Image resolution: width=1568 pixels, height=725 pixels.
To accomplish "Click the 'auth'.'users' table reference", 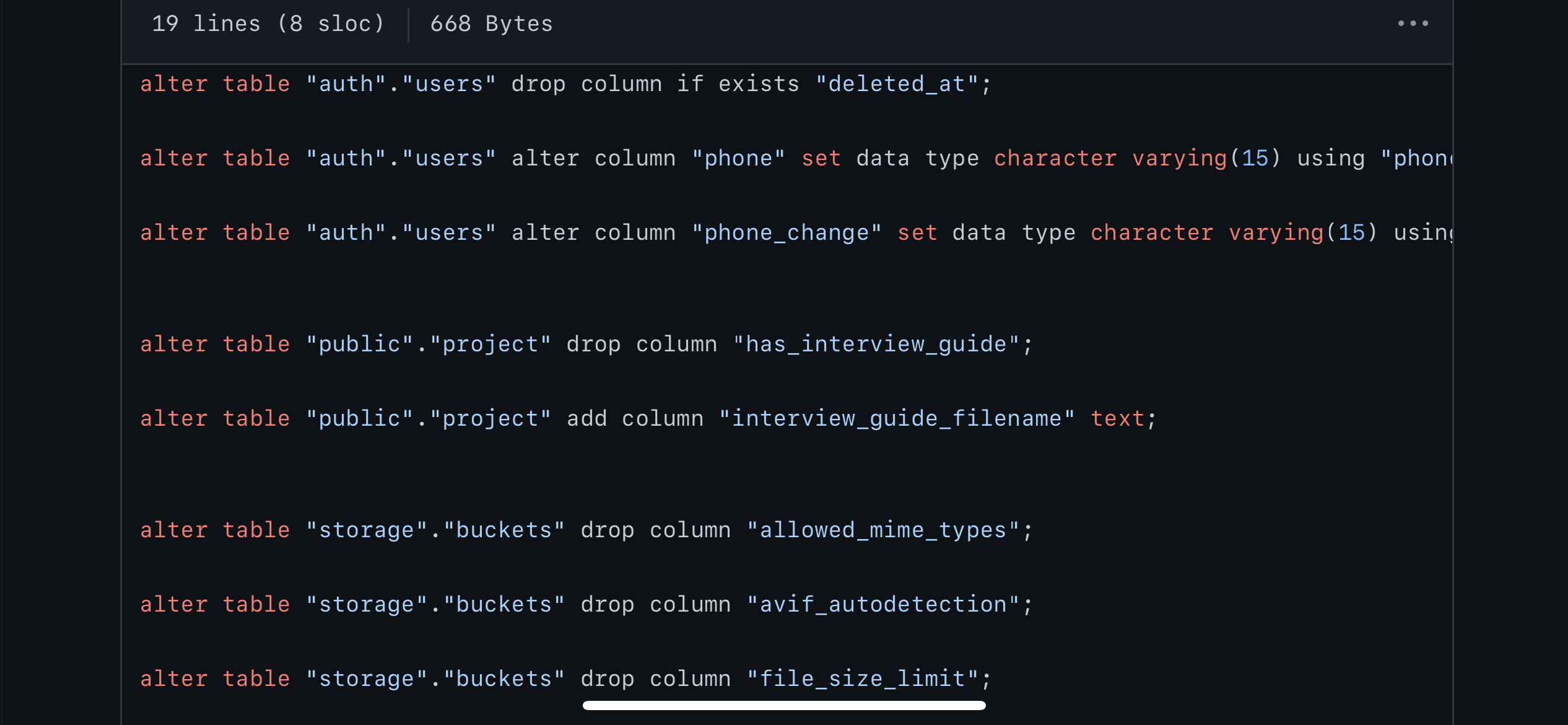I will click(401, 84).
